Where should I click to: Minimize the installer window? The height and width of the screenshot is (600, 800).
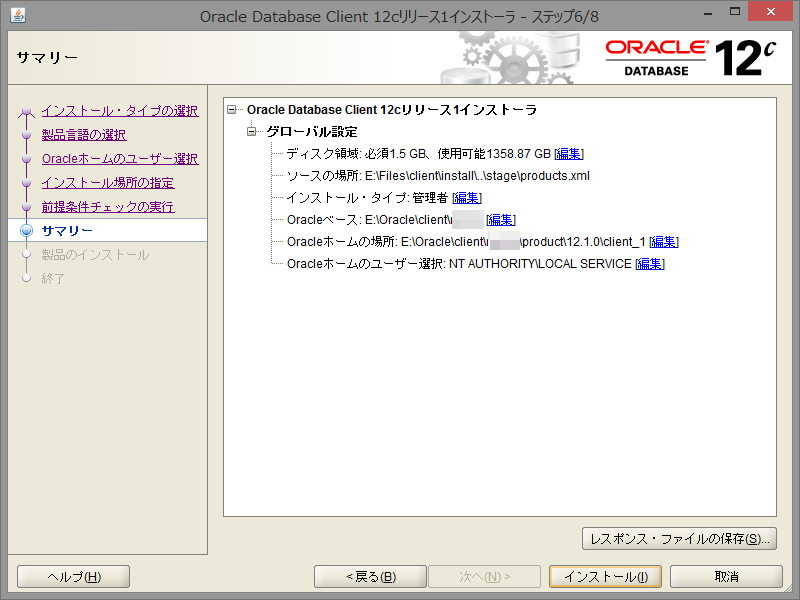click(x=708, y=12)
